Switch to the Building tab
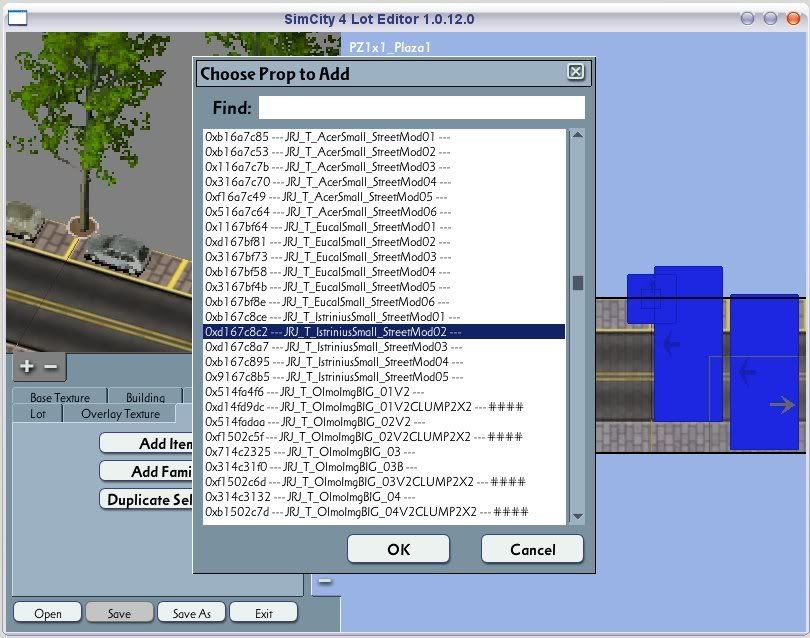The width and height of the screenshot is (810, 638). point(146,397)
